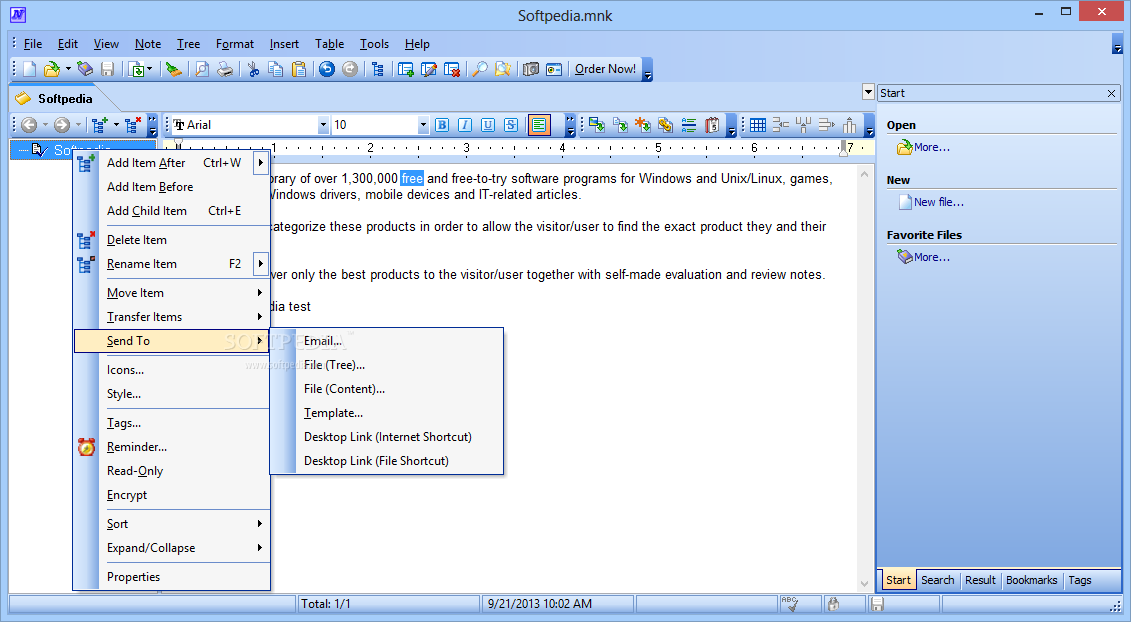Click the Forward navigation arrow in tree toolbar
Screen dimensions: 1131x622
(63, 125)
